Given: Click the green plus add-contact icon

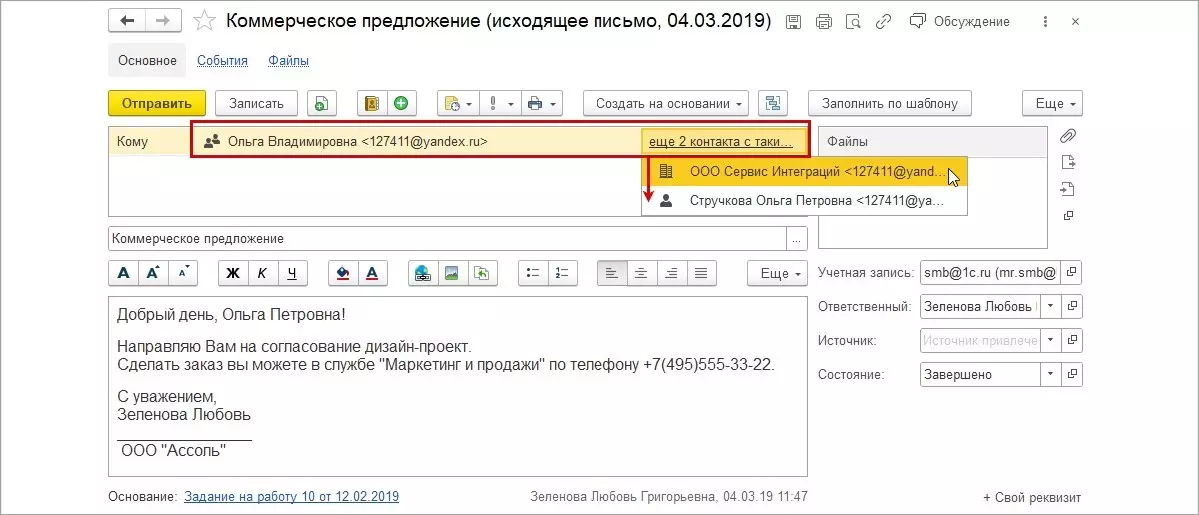Looking at the screenshot, I should tap(401, 103).
